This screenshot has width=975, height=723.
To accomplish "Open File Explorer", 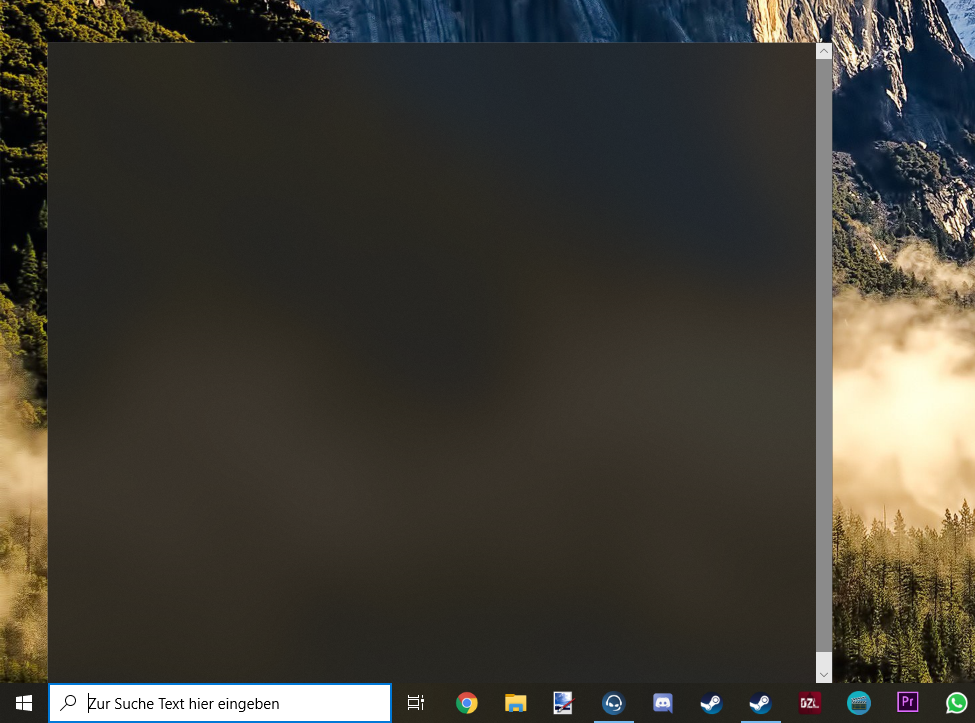I will click(x=515, y=703).
